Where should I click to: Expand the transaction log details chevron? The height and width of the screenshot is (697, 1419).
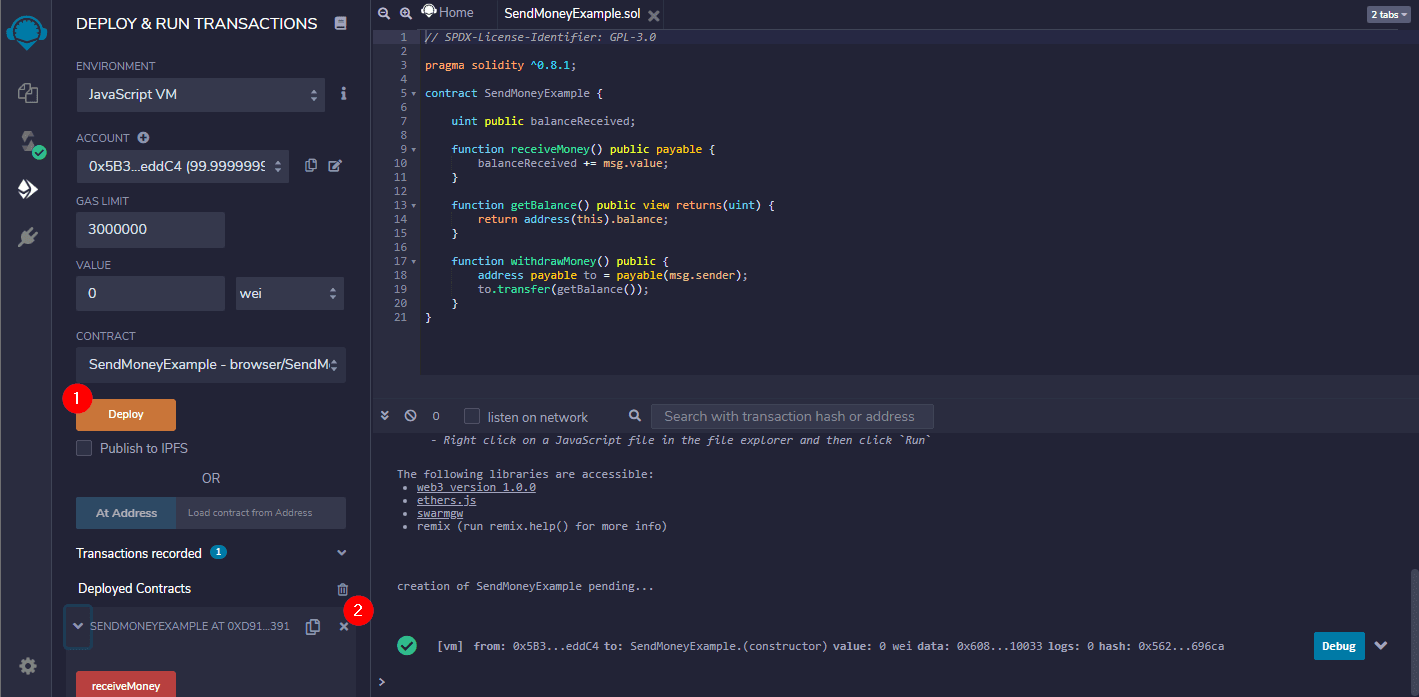pos(1381,646)
